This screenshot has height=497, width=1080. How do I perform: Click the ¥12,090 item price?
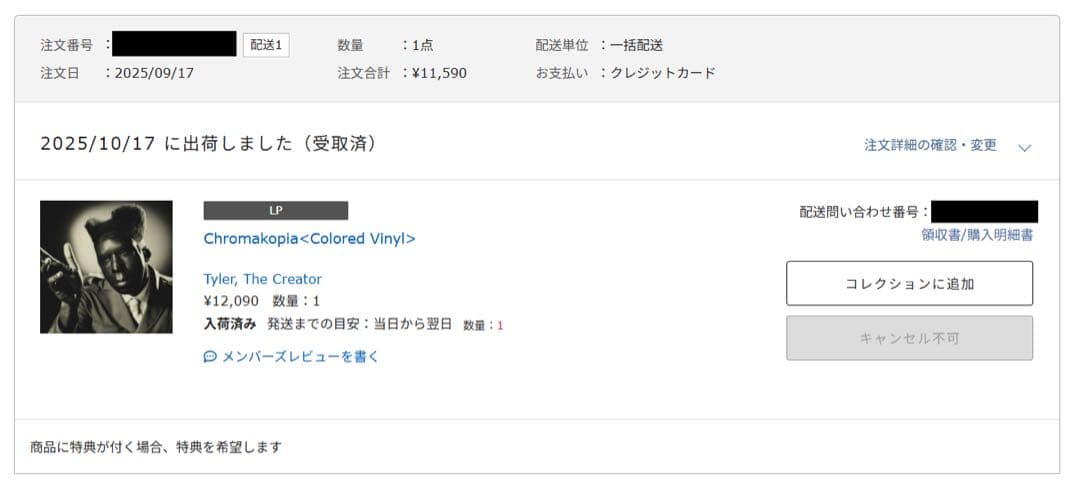231,301
